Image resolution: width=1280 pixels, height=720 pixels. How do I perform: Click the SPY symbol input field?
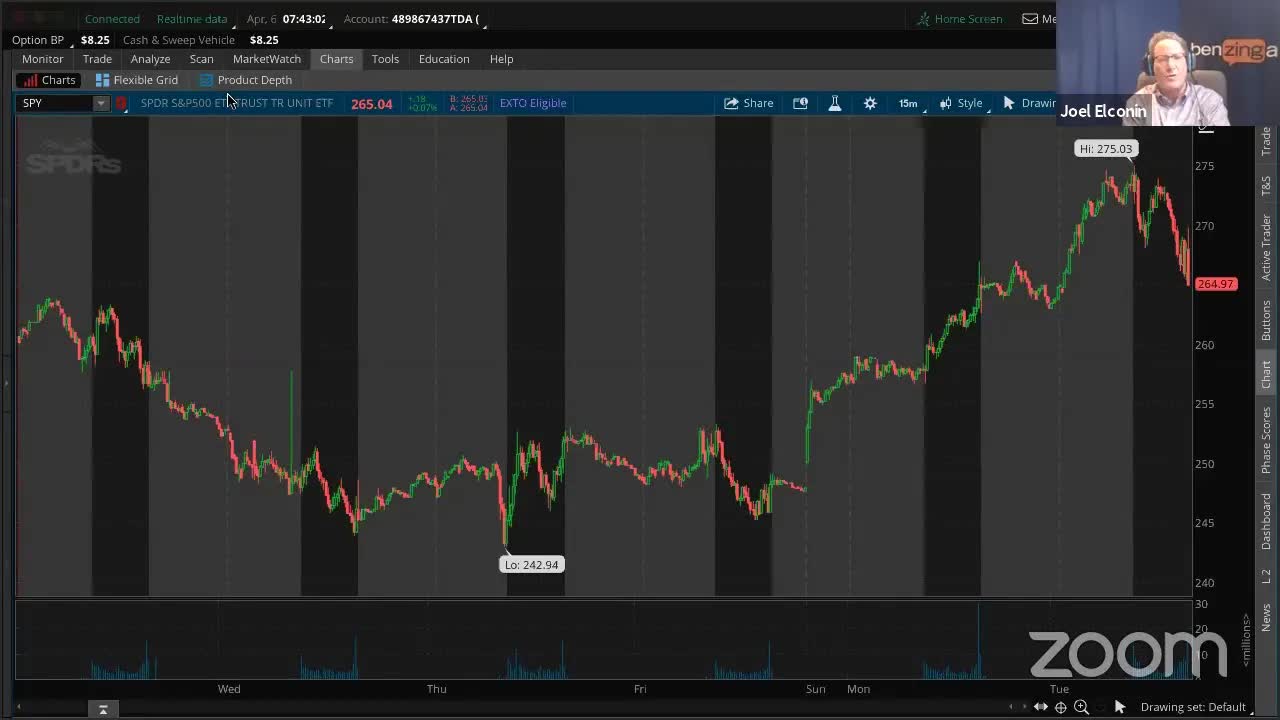coord(56,103)
